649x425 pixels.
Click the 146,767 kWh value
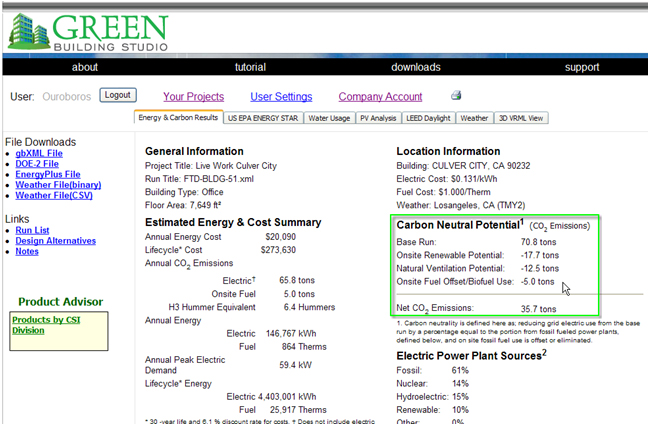pos(291,334)
